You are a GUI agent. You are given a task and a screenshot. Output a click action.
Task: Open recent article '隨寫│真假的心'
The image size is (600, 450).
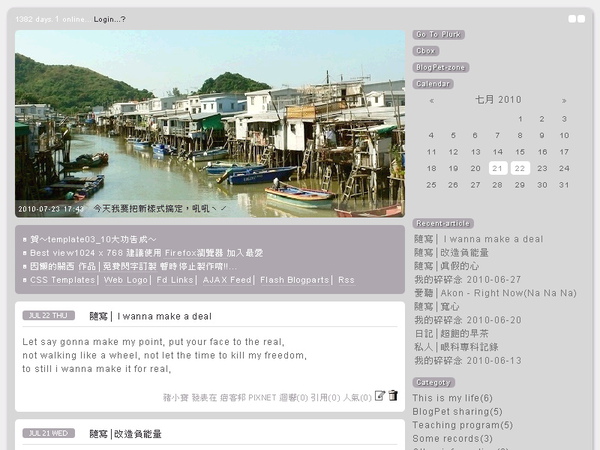447,266
